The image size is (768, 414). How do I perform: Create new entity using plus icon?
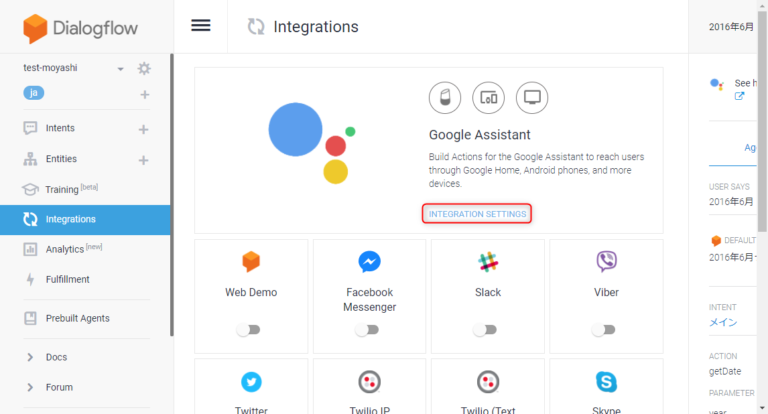(x=143, y=160)
